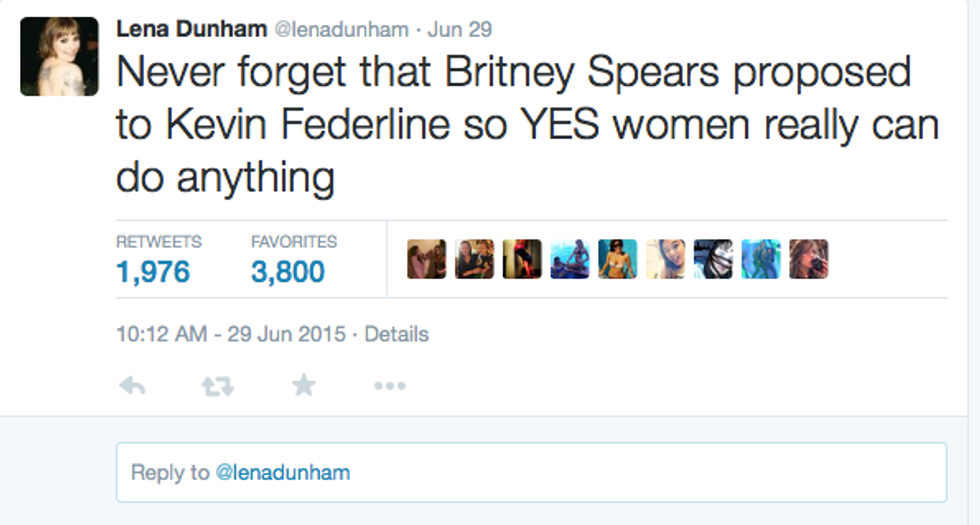
Task: Click the @lenadunham handle link
Action: 341,30
